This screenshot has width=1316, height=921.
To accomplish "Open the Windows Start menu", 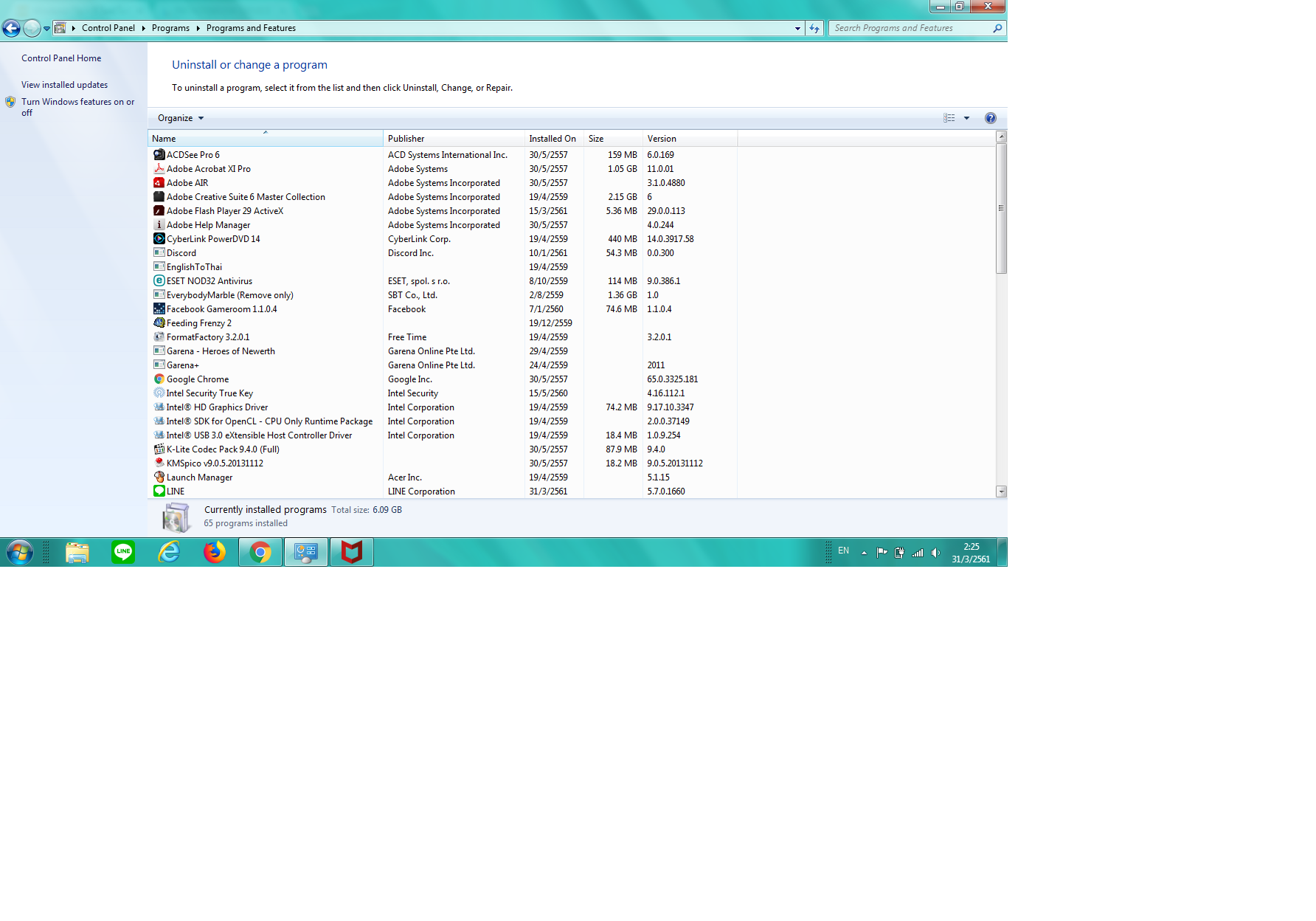I will pyautogui.click(x=20, y=552).
